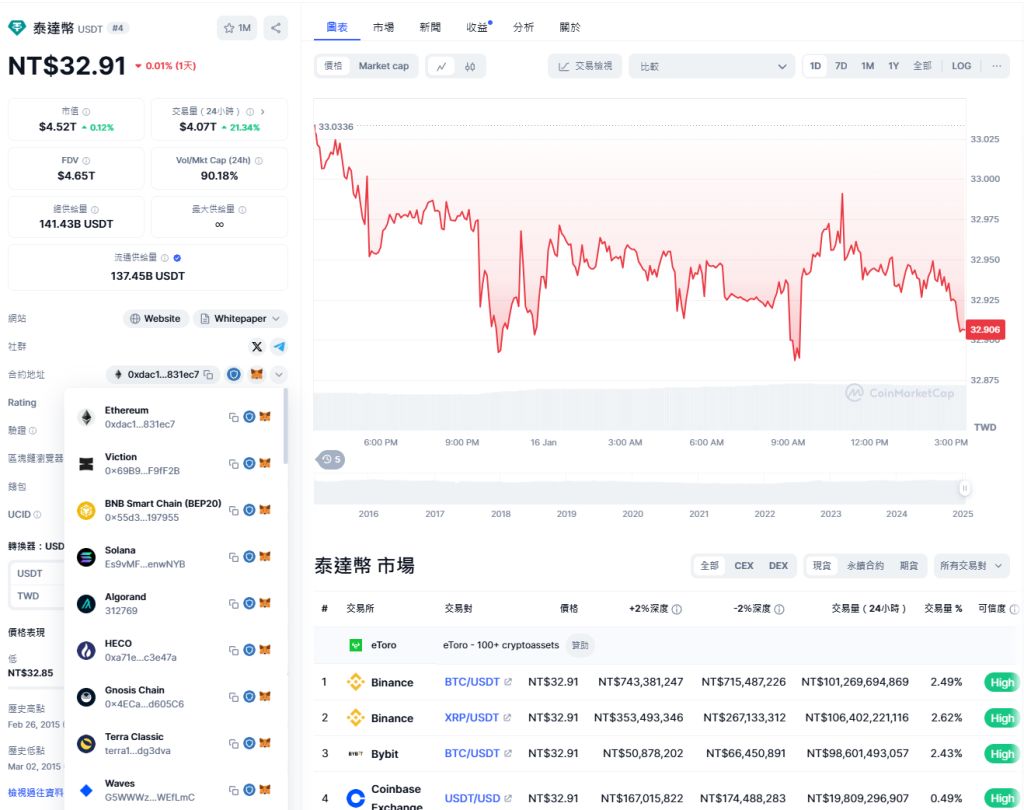Click the Website button

[156, 318]
